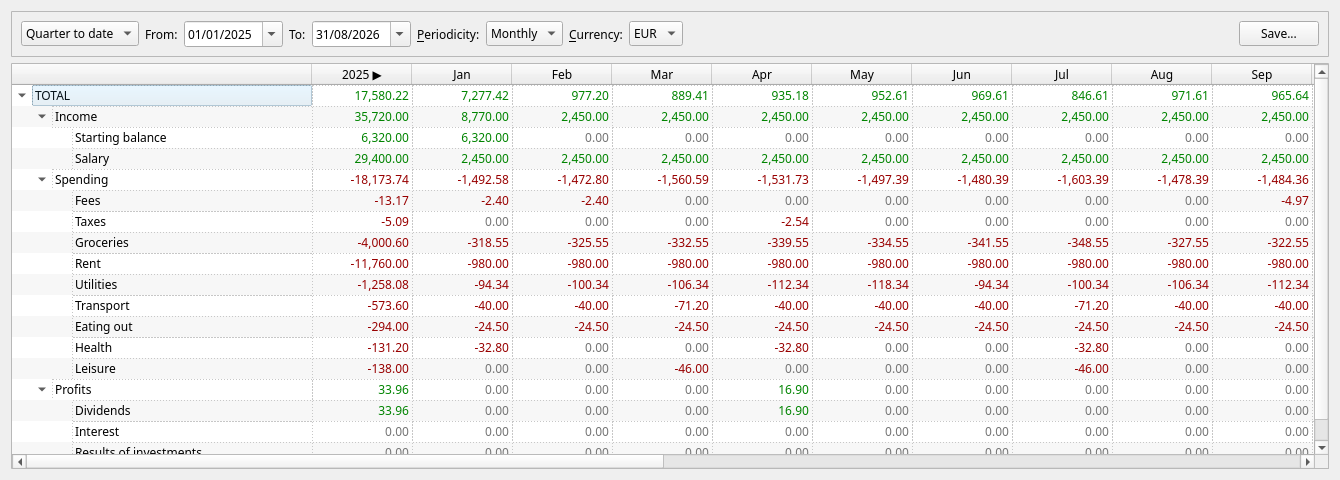This screenshot has height=480, width=1340.
Task: Click the Save... button
Action: click(x=1278, y=33)
